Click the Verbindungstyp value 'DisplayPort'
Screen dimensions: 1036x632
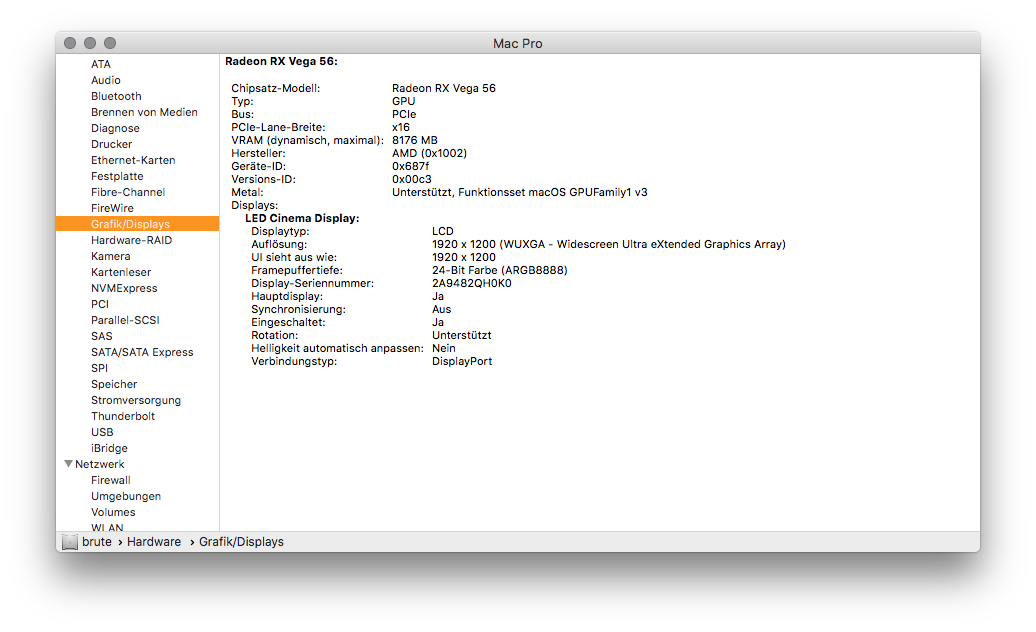(462, 361)
